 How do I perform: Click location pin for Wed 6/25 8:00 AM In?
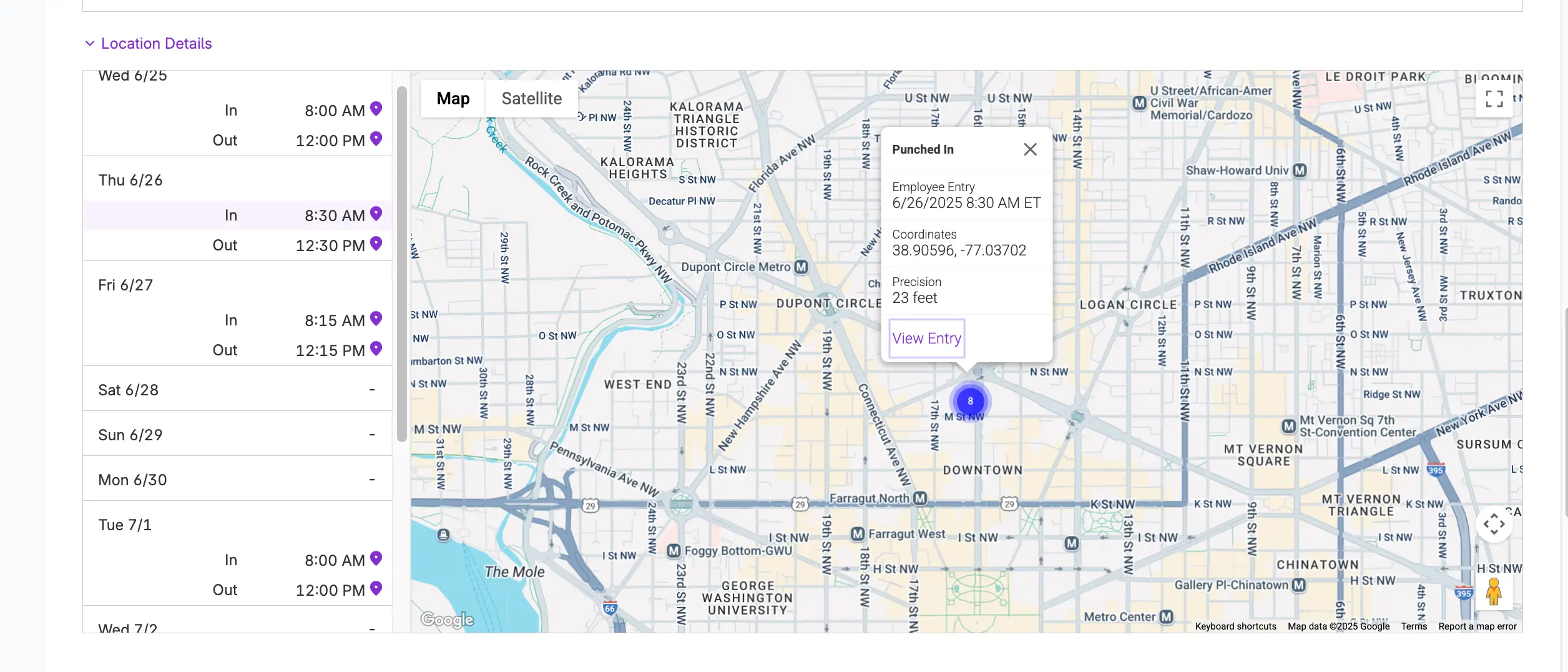(376, 109)
